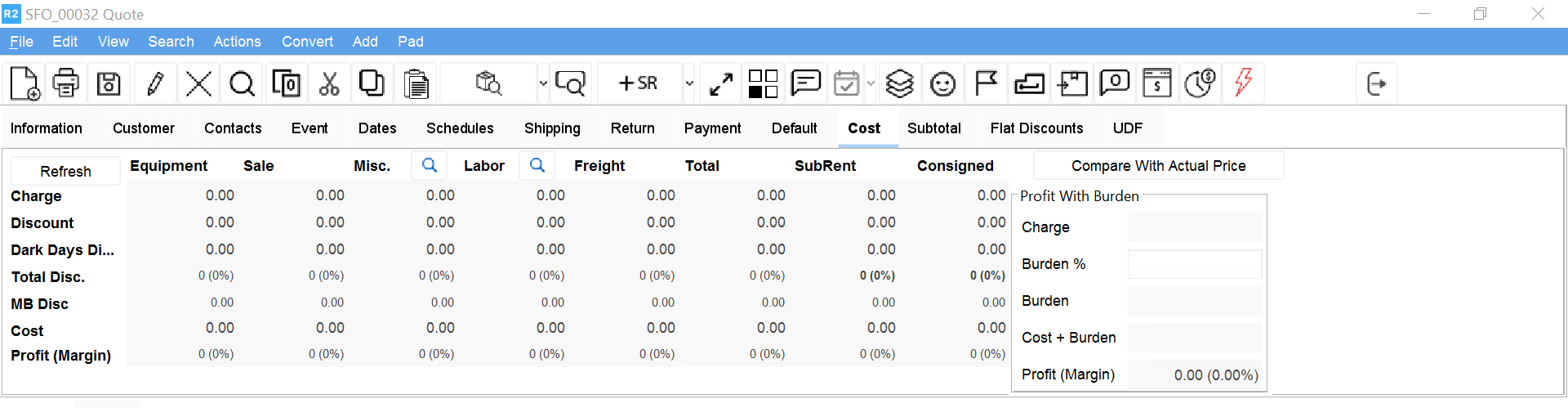Click the box inventory search icon

pyautogui.click(x=488, y=83)
